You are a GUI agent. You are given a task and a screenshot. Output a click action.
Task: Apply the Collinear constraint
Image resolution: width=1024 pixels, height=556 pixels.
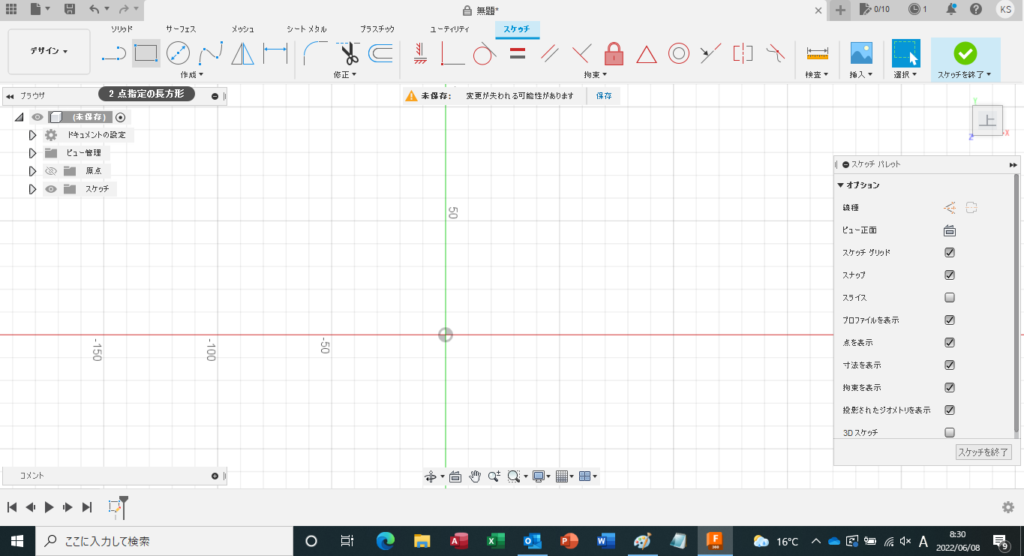pyautogui.click(x=711, y=54)
